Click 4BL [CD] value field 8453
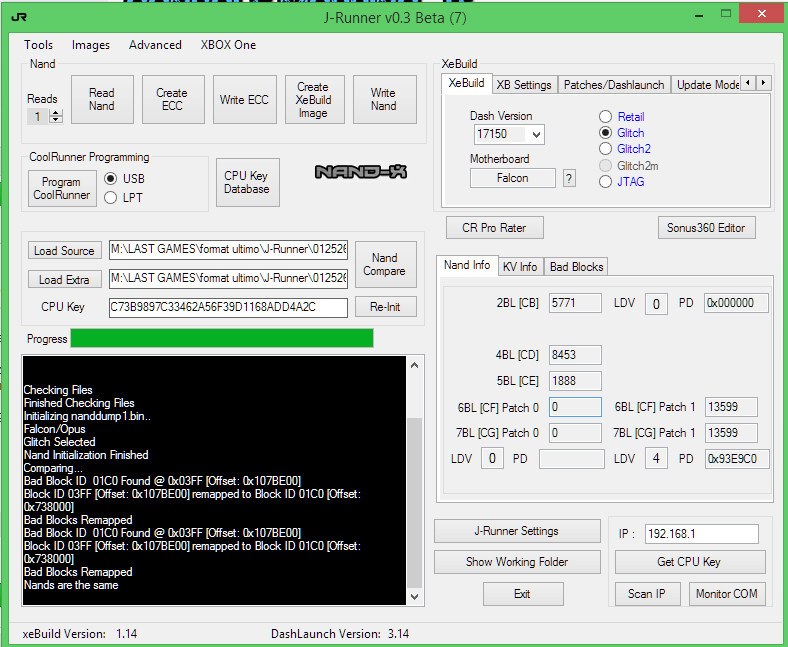788x647 pixels. [575, 355]
